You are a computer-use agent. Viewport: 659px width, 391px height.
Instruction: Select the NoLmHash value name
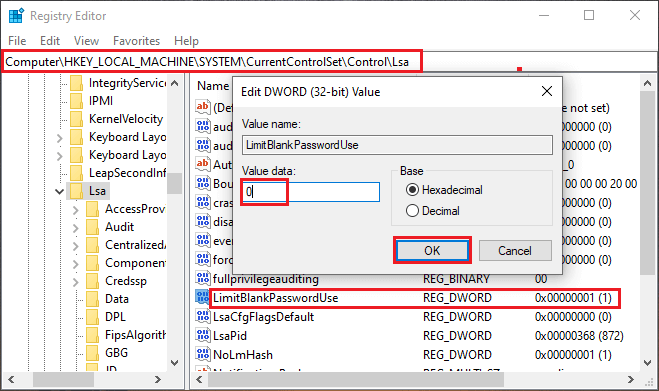pyautogui.click(x=243, y=355)
